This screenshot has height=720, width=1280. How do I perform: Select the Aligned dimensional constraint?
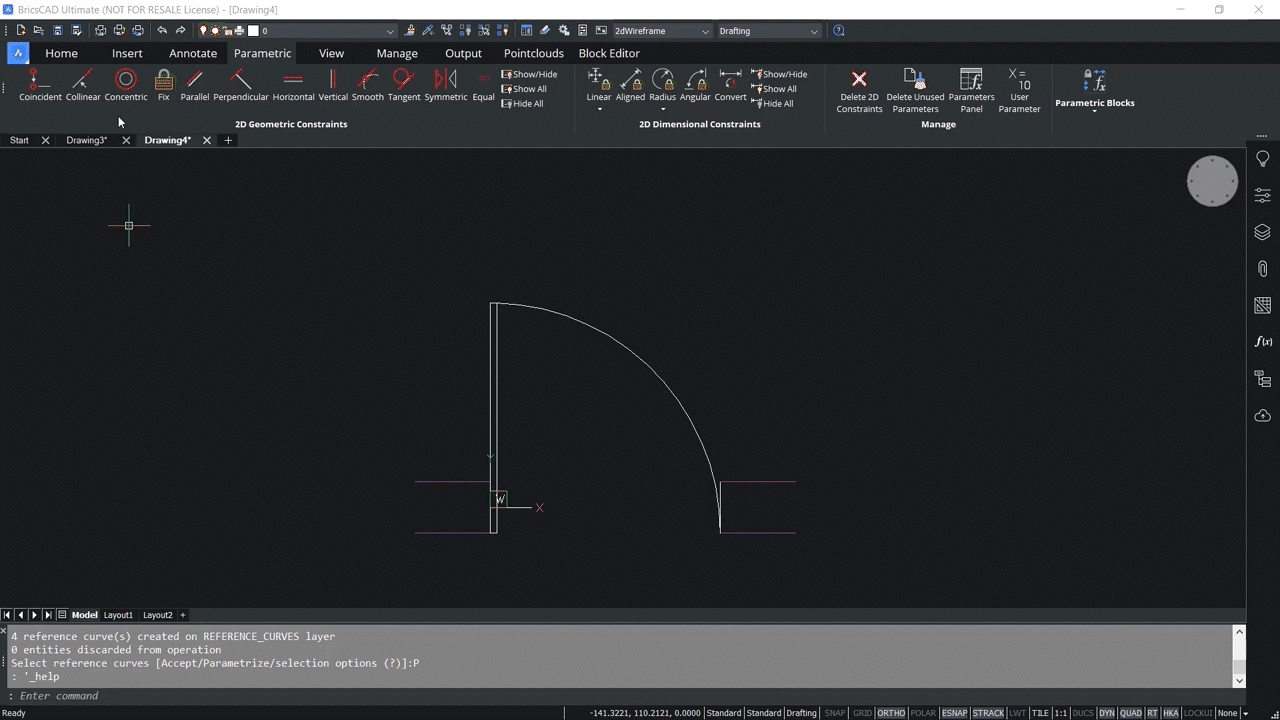click(x=631, y=85)
